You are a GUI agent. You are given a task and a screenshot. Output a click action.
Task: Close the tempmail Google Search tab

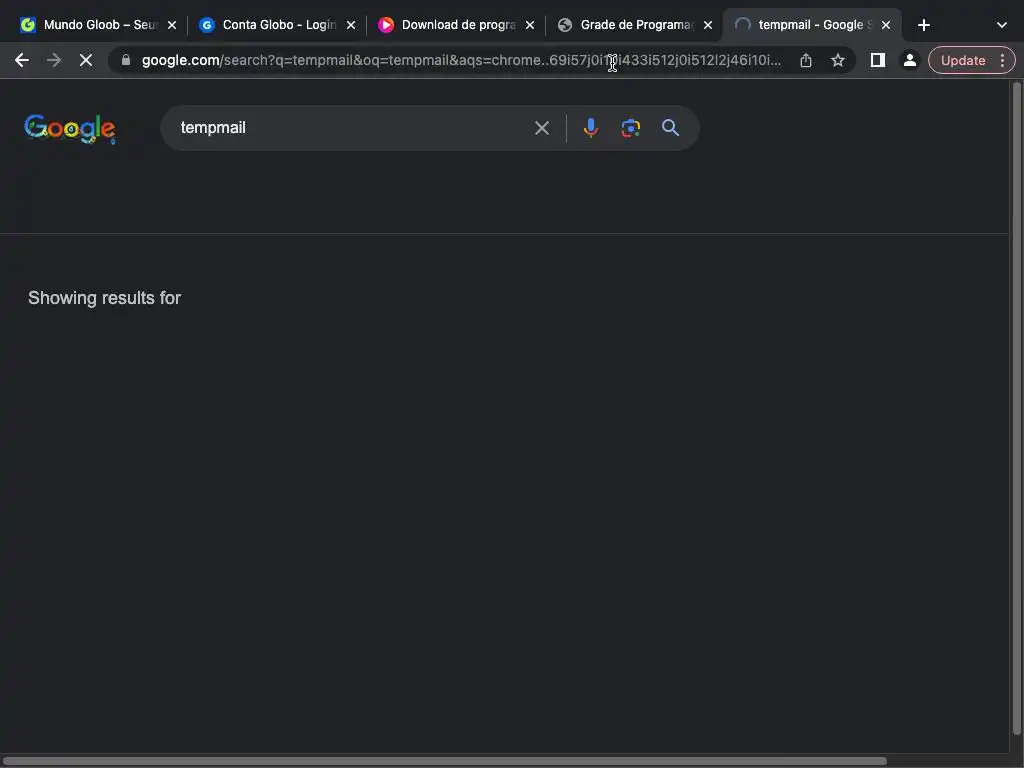tap(886, 25)
